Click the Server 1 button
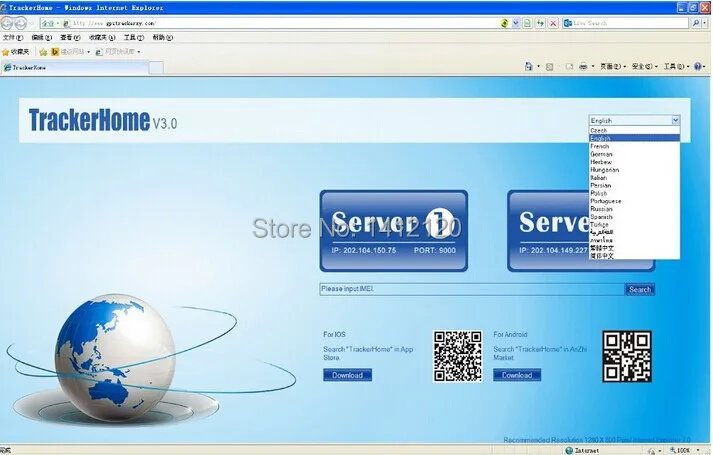This screenshot has height=455, width=713. (x=394, y=231)
